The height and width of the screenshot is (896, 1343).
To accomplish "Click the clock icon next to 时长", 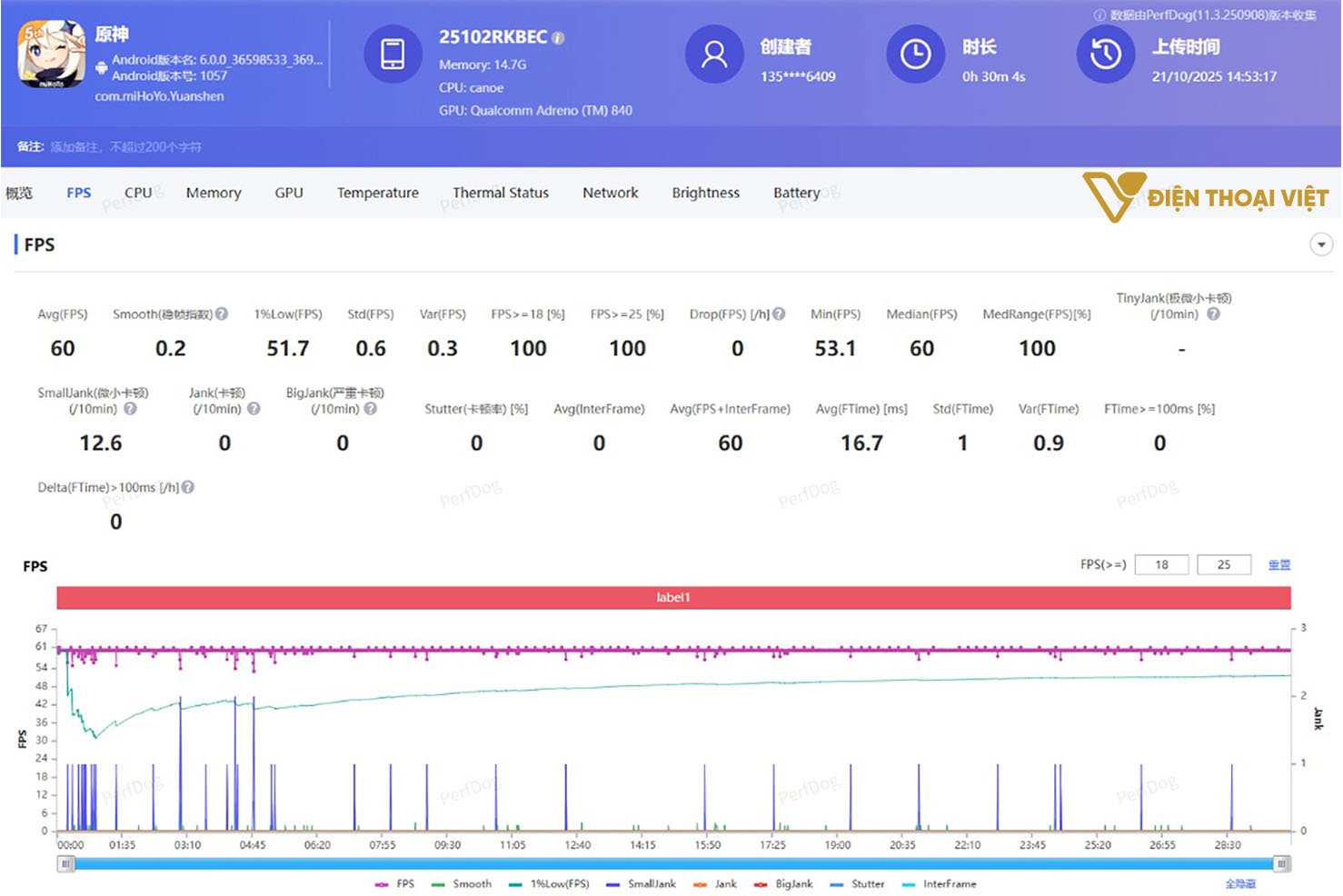I will point(915,55).
